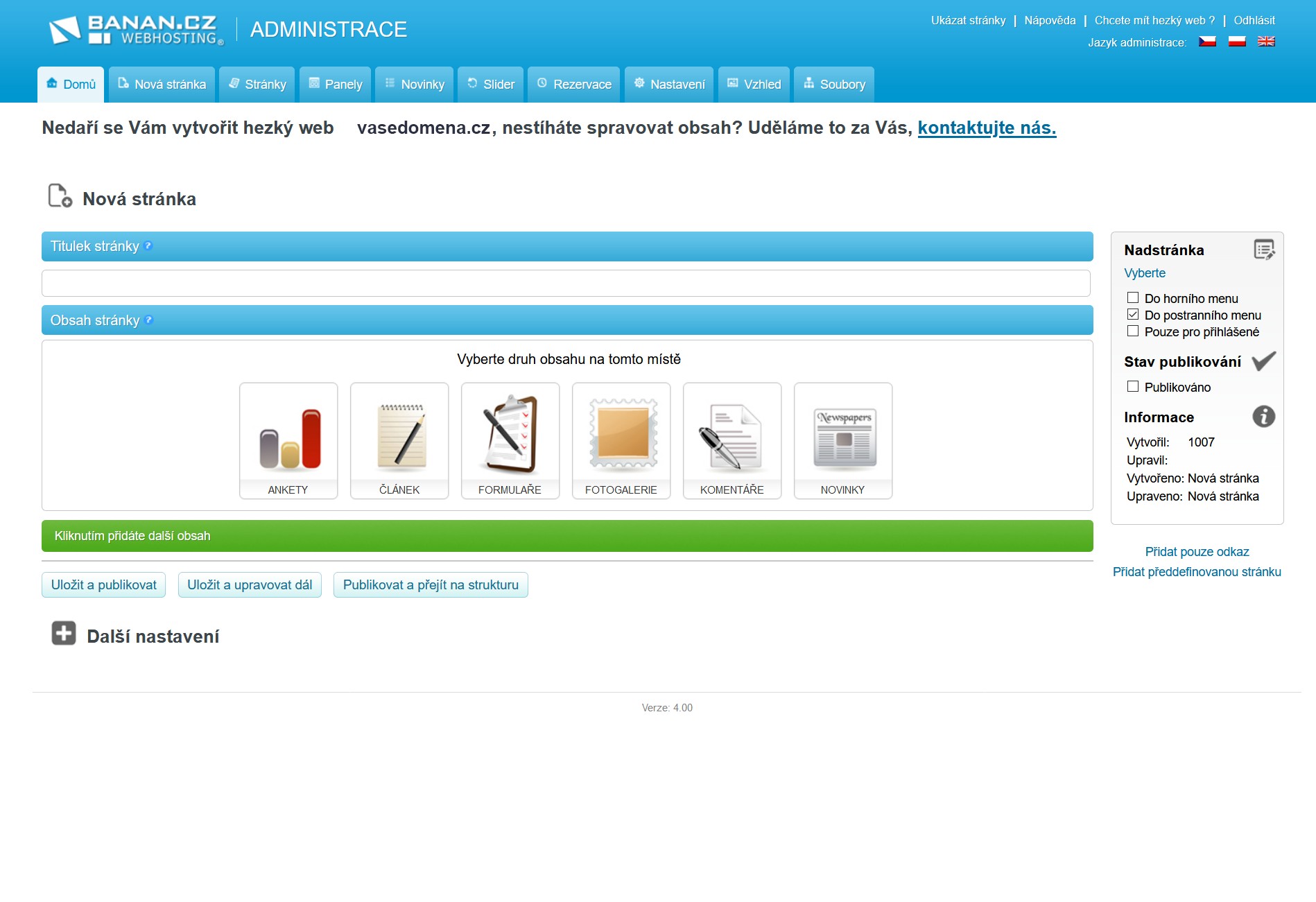Screen dimensions: 1316x902
Task: Enable the Do horního menu checkbox
Action: pos(1133,298)
